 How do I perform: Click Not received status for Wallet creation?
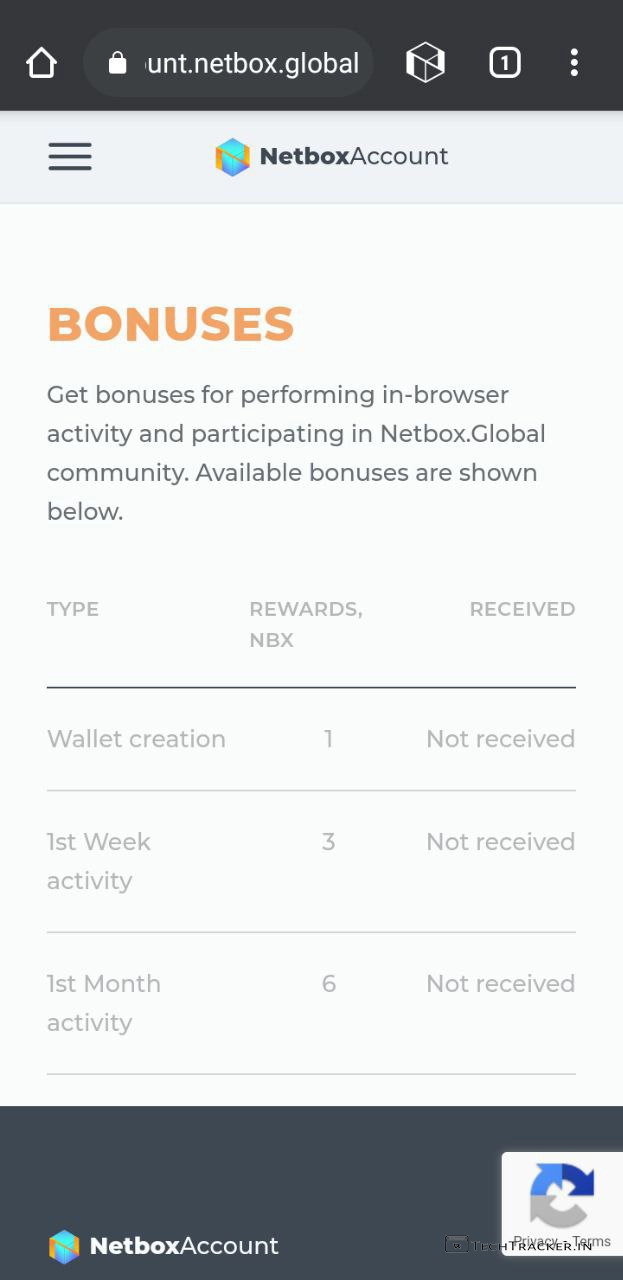pos(500,739)
